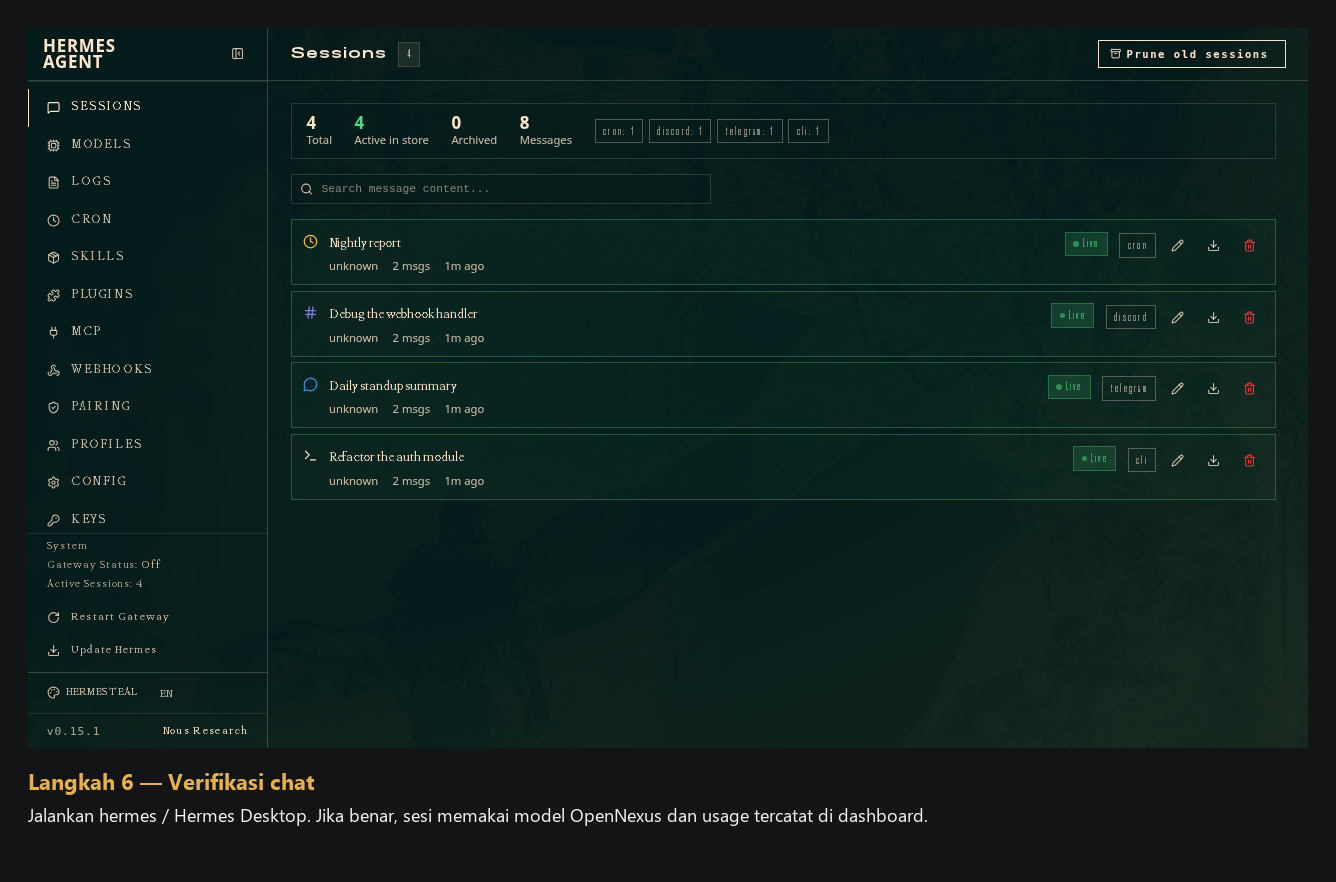
Task: Go to MCP section
Action: click(x=147, y=332)
